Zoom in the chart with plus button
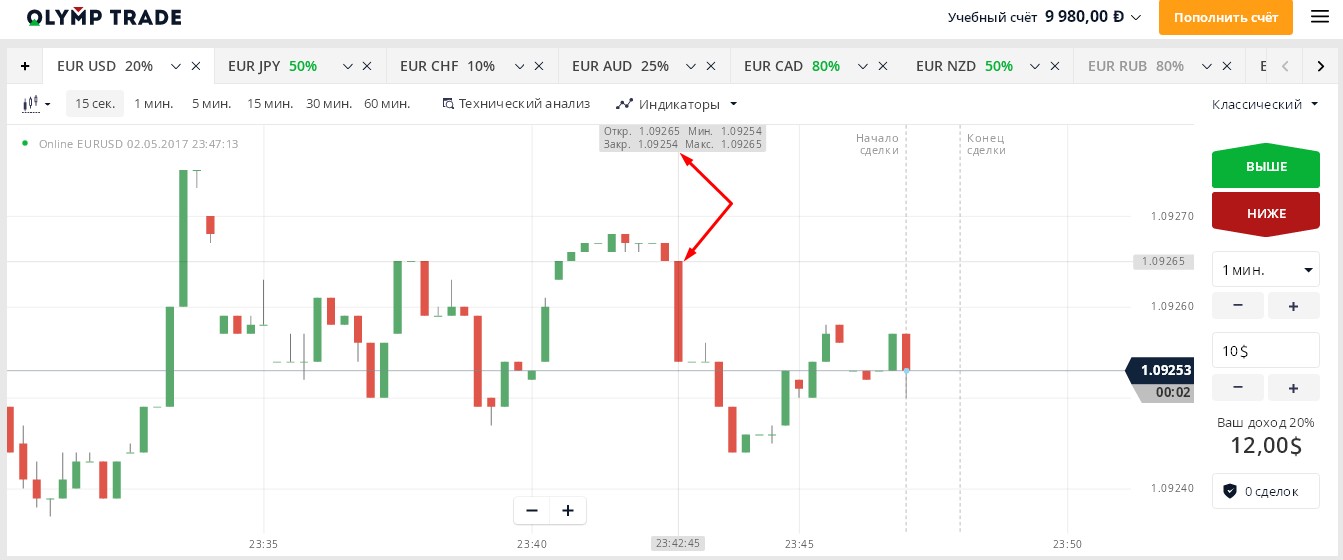 (568, 510)
